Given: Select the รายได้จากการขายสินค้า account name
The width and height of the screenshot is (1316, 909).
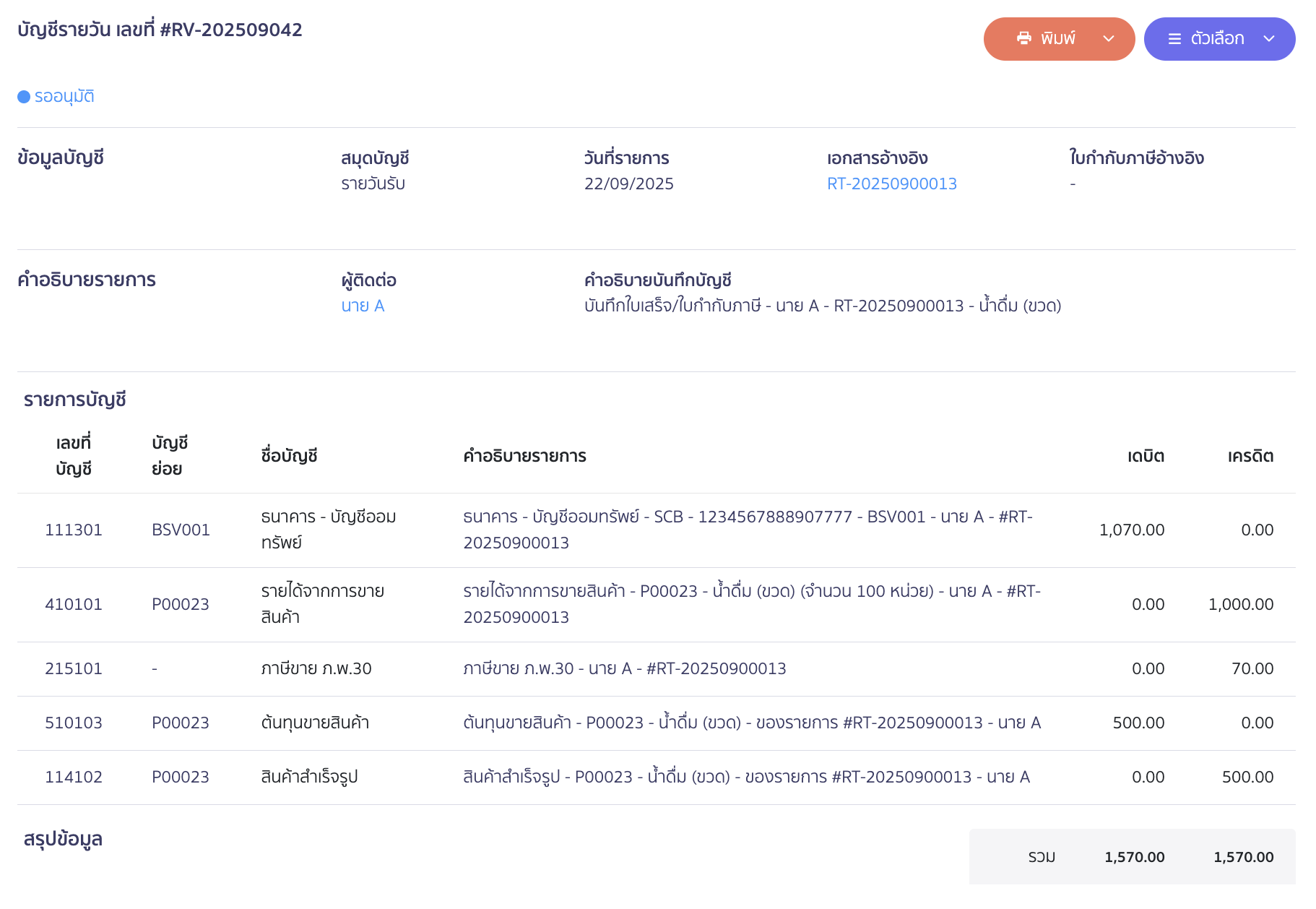Looking at the screenshot, I should click(x=322, y=603).
